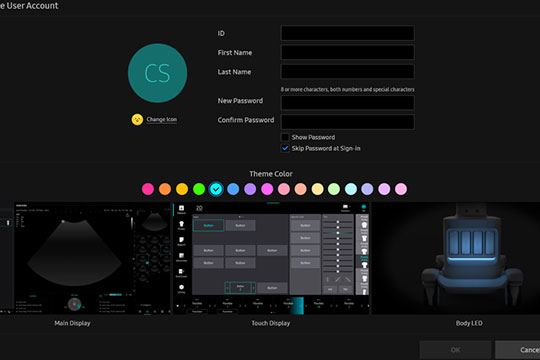
Task: Select the New Password field
Action: [347, 102]
